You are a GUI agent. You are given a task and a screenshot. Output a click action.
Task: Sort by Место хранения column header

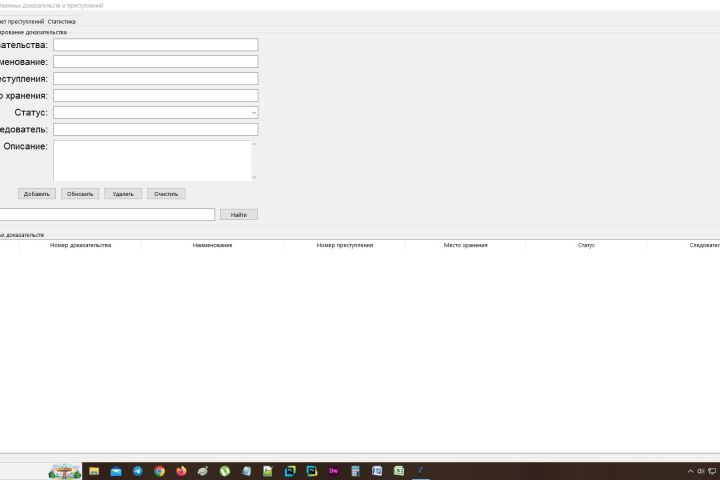click(x=466, y=245)
